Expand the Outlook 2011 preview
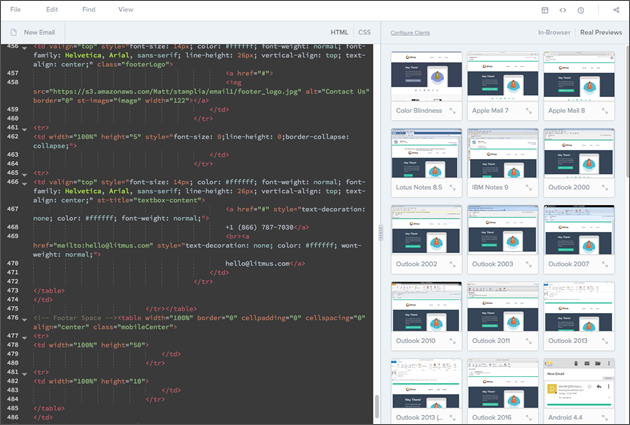Image resolution: width=630 pixels, height=425 pixels. coord(529,341)
